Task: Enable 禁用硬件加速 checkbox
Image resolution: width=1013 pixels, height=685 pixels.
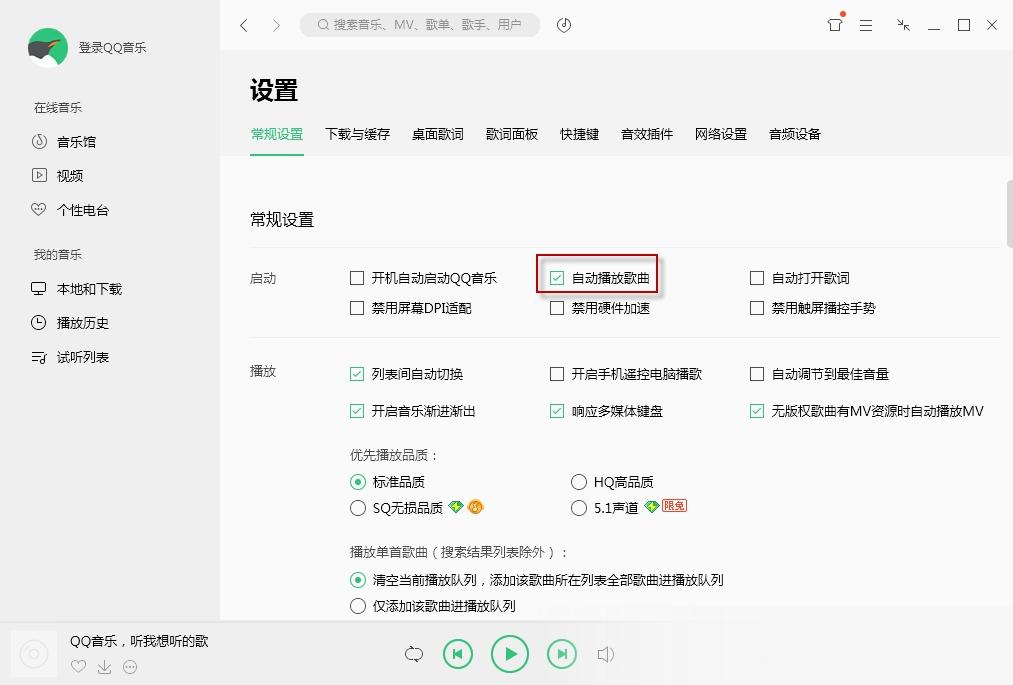Action: click(557, 308)
